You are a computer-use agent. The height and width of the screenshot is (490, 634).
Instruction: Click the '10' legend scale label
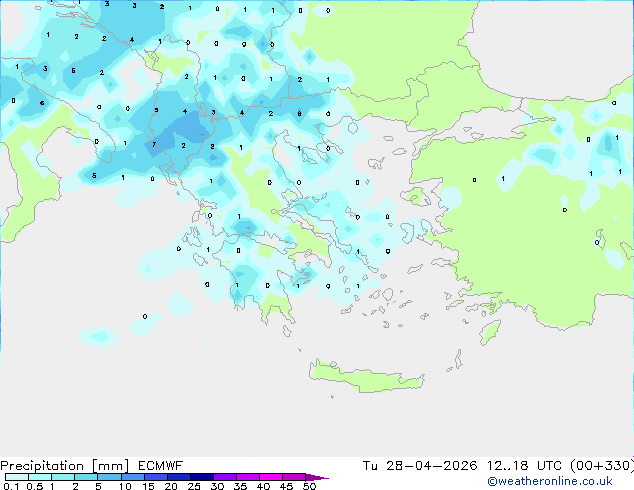(x=125, y=486)
